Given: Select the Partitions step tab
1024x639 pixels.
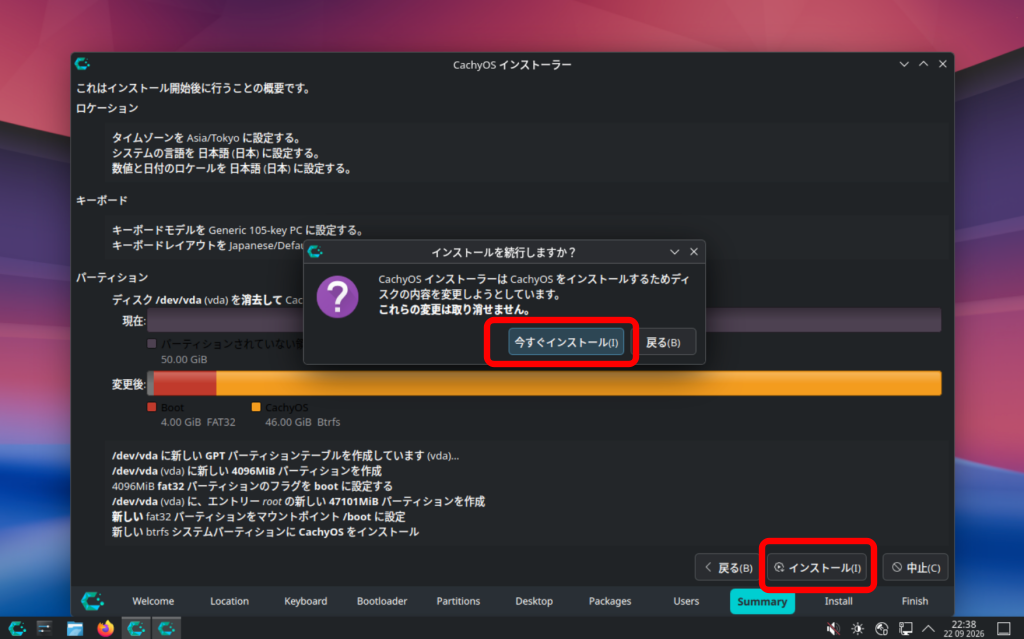Looking at the screenshot, I should [x=458, y=601].
